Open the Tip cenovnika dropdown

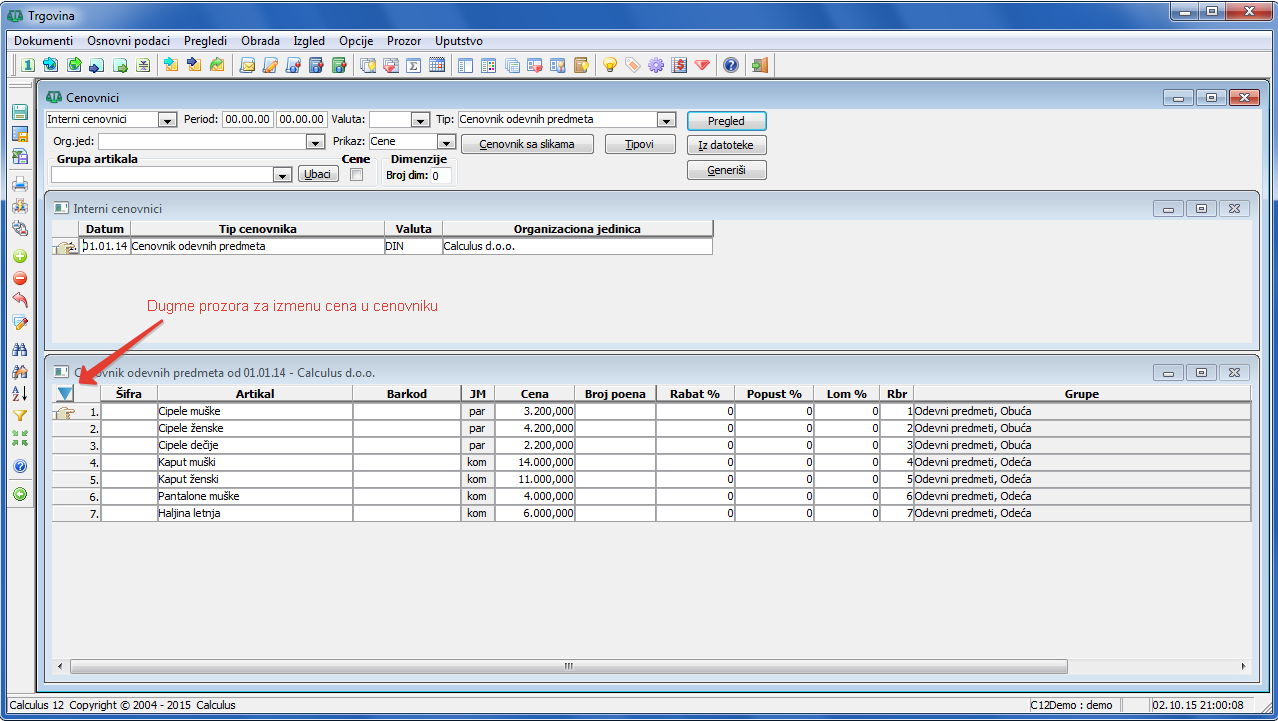(666, 120)
